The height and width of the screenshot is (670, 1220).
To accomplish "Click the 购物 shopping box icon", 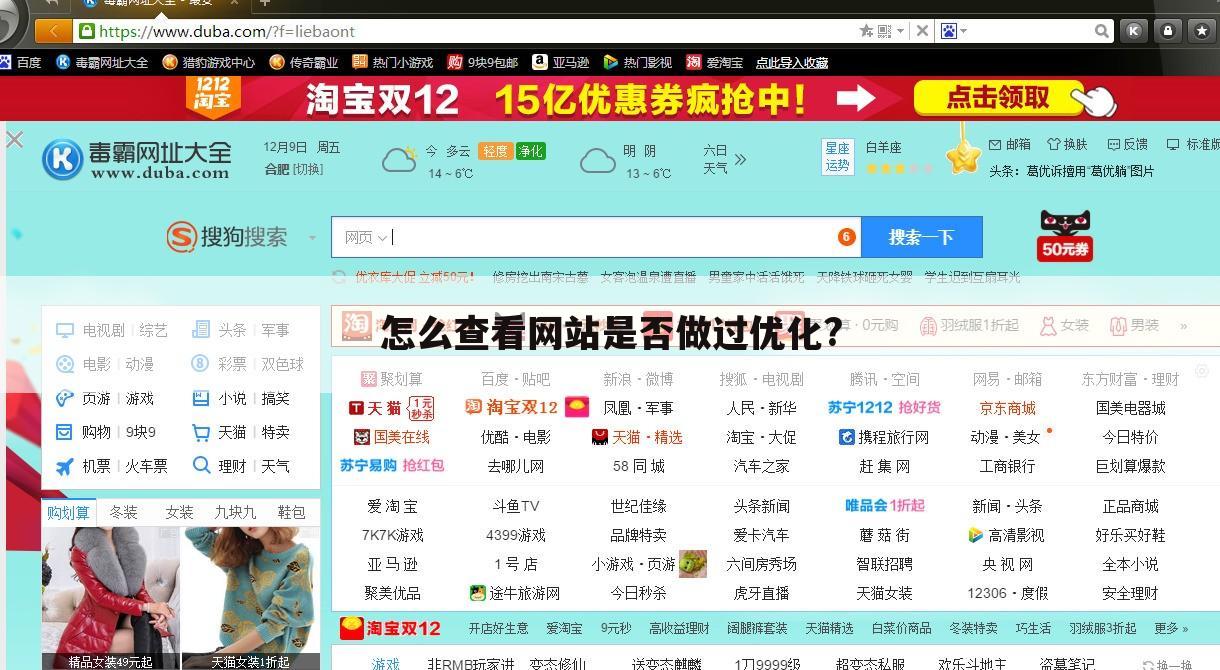I will click(x=65, y=432).
